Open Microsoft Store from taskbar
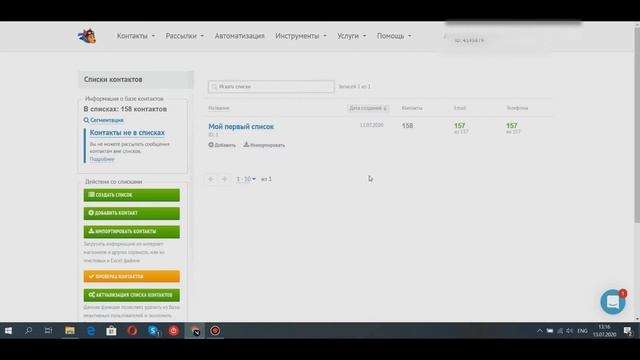 tap(111, 331)
